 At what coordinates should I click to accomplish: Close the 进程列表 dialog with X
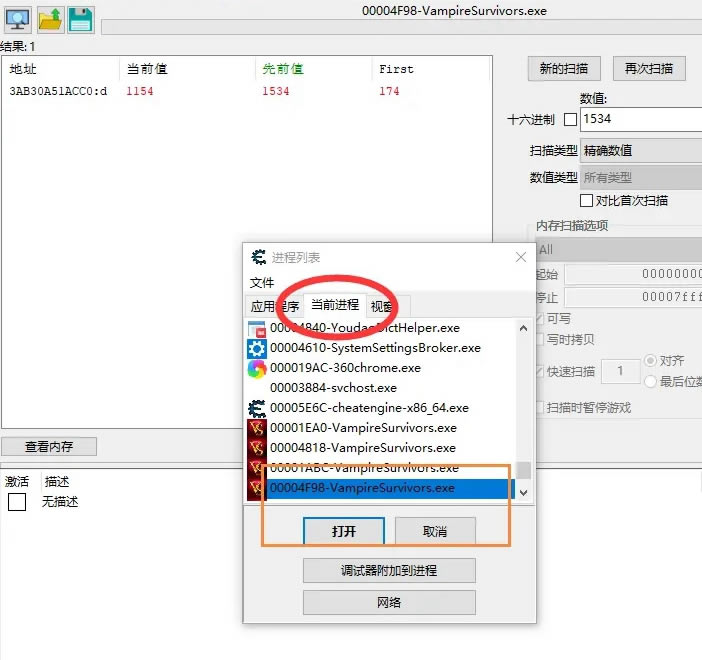point(520,258)
